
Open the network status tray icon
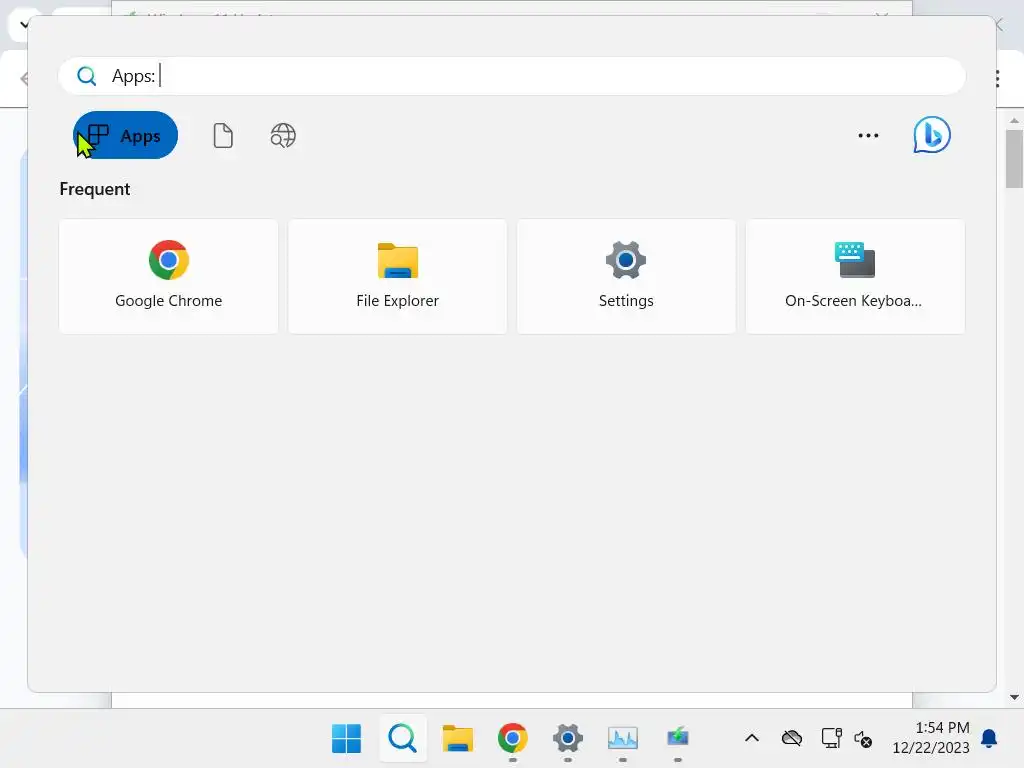[x=831, y=739]
